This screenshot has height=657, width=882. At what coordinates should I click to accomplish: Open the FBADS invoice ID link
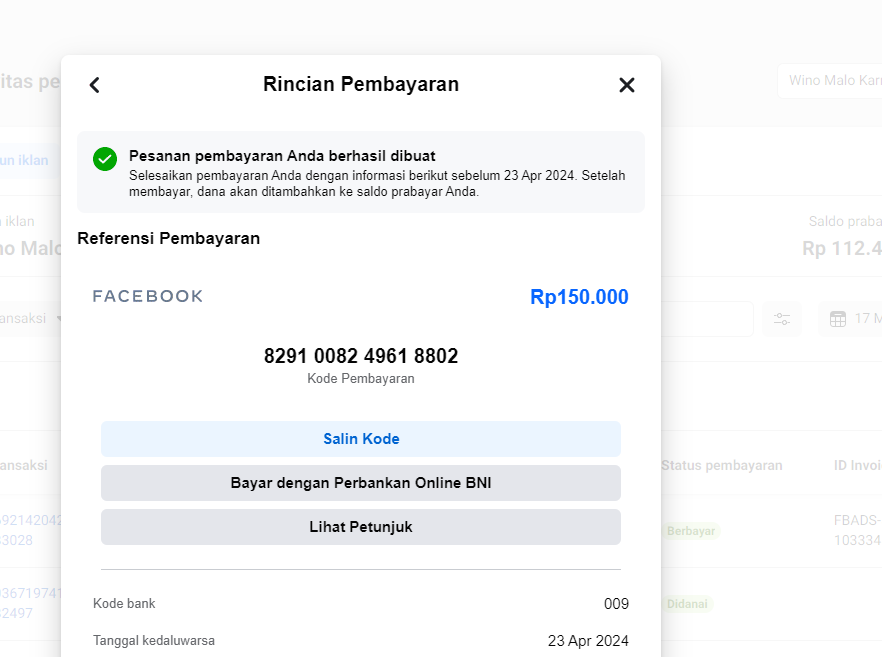(856, 530)
